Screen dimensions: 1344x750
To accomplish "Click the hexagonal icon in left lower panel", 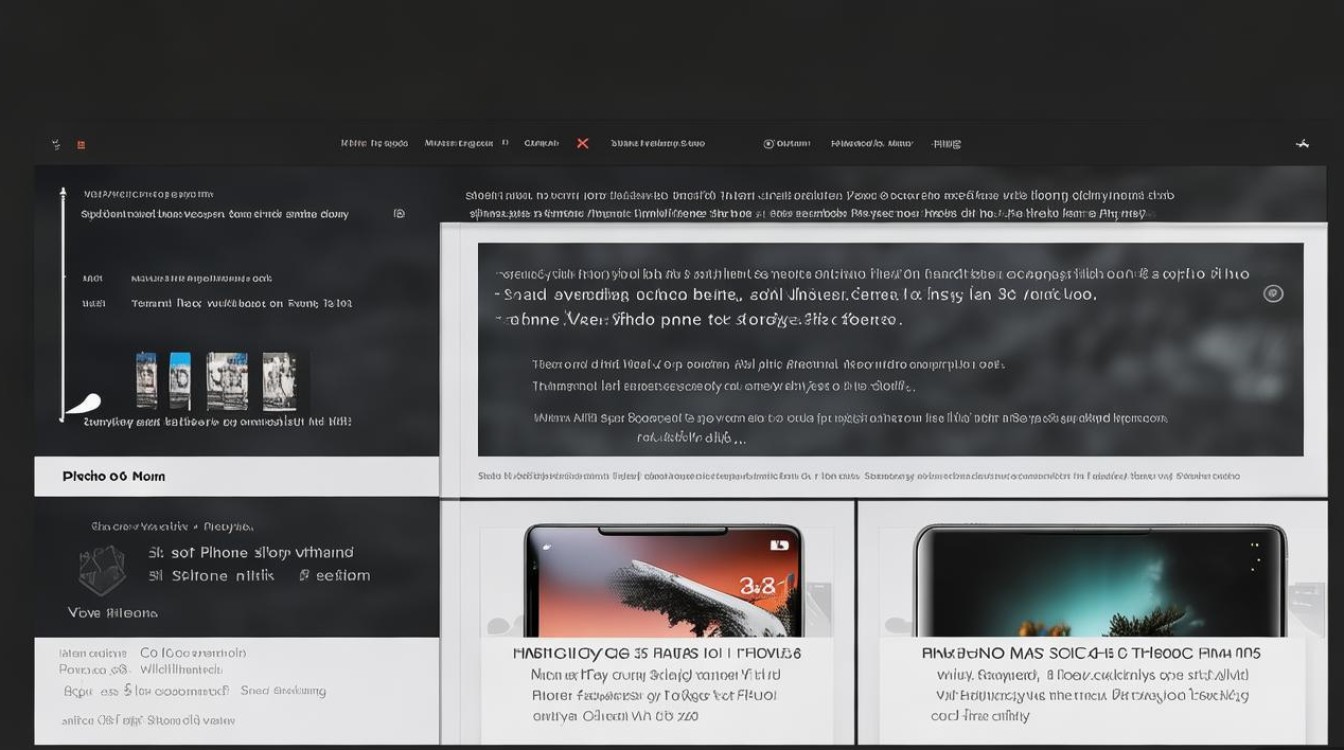I will (x=102, y=570).
